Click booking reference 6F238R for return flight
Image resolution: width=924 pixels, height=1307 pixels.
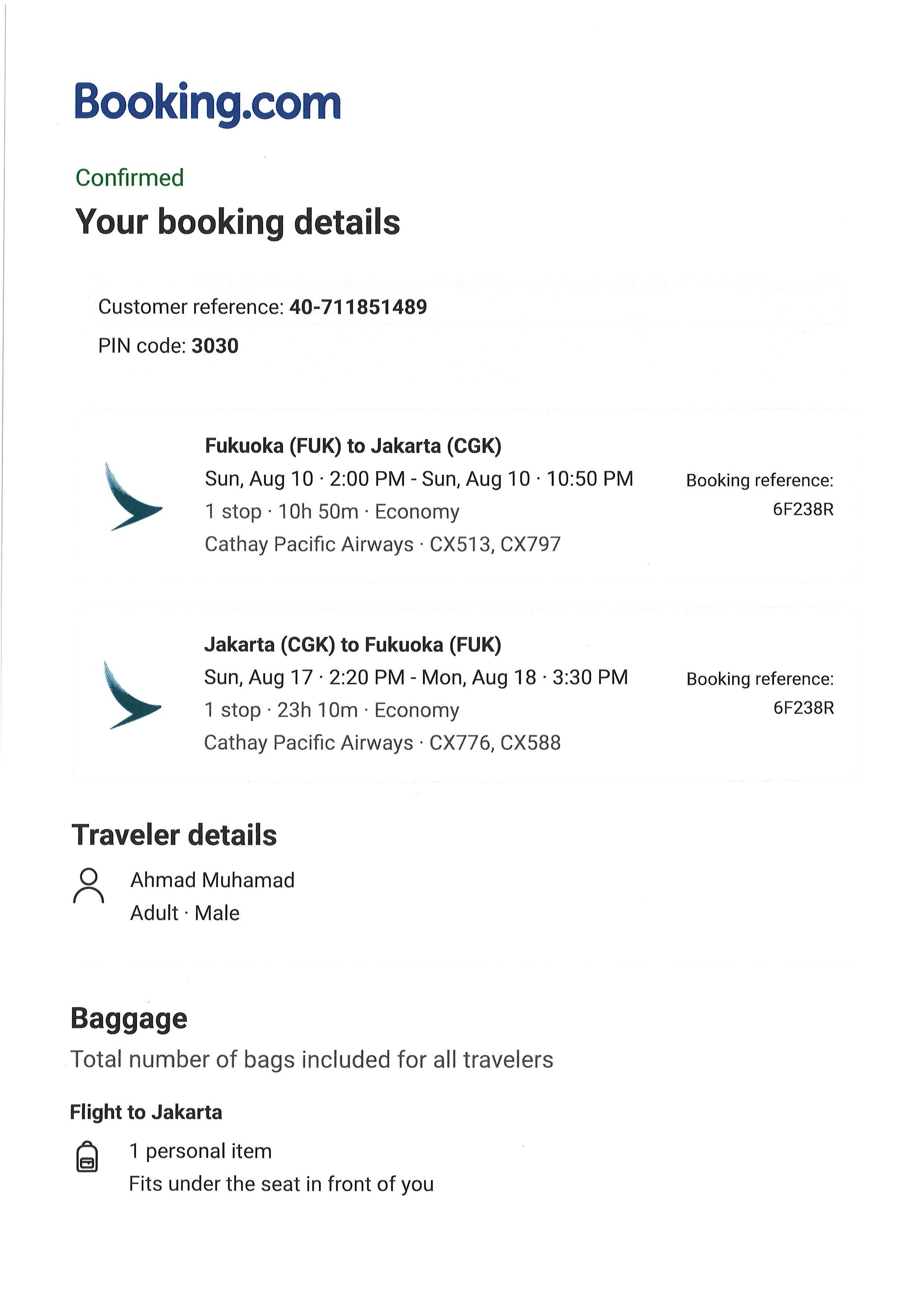coord(803,708)
